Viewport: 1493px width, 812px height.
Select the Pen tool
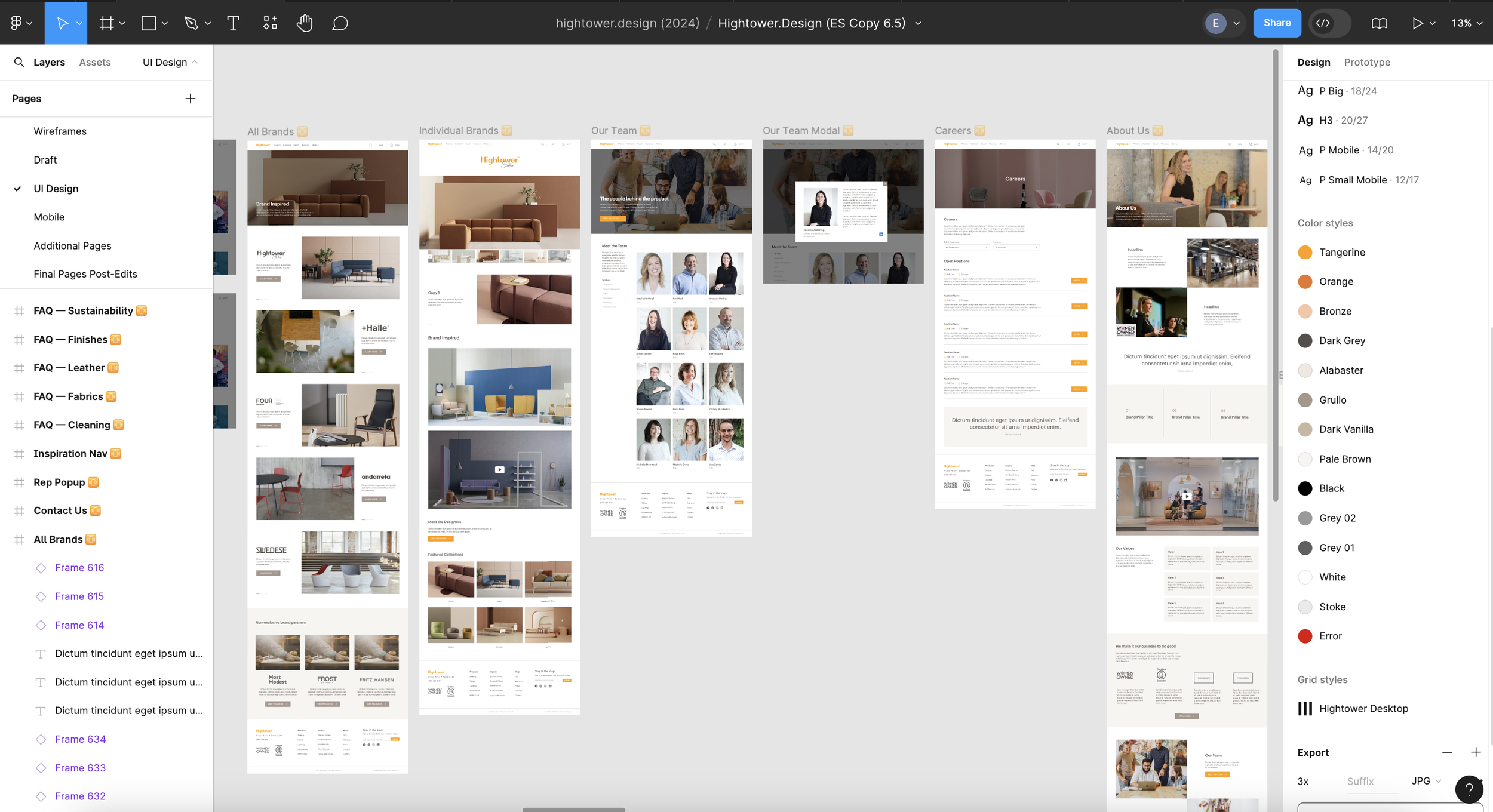[190, 23]
